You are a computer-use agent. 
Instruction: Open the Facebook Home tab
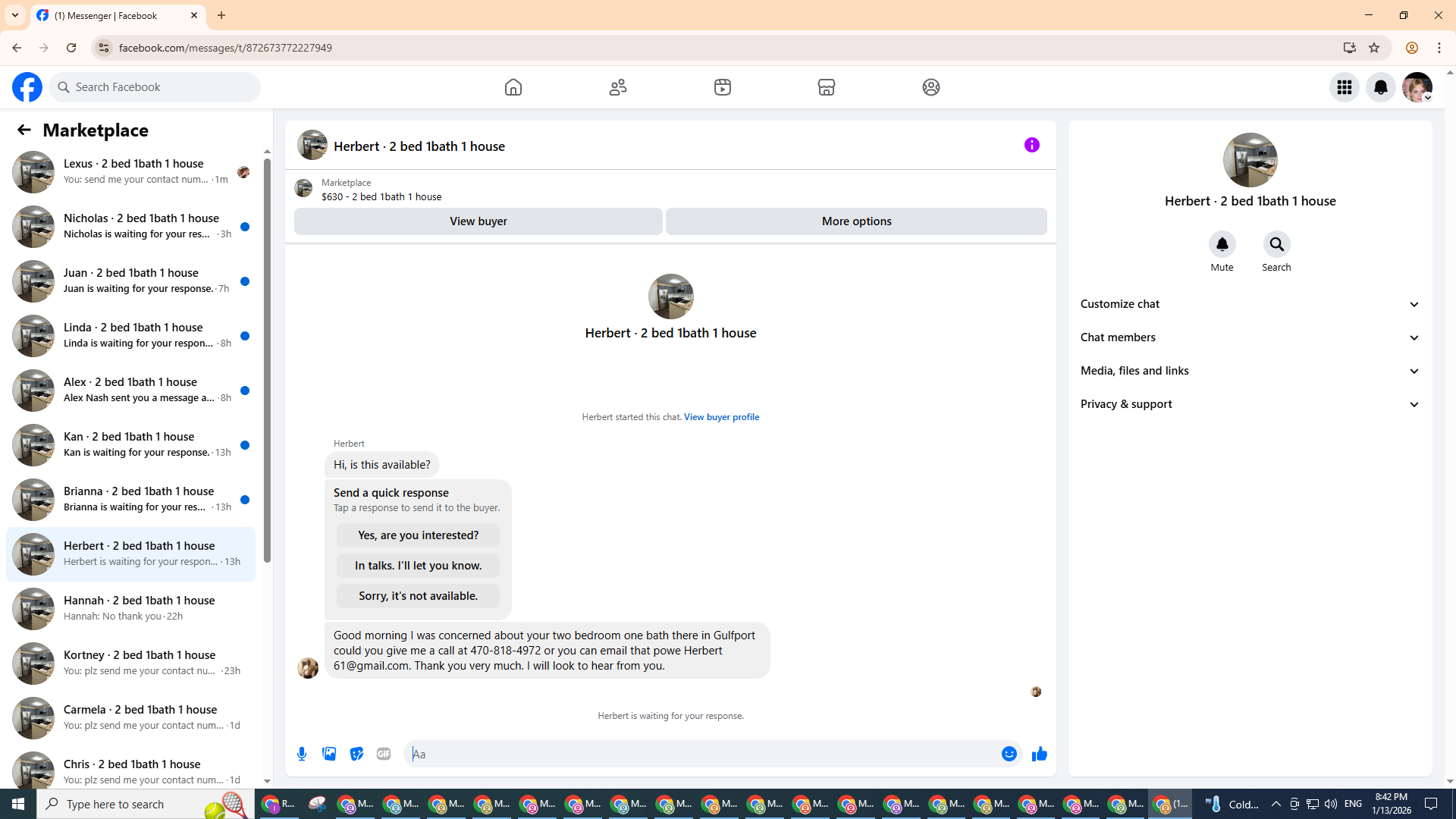tap(513, 87)
